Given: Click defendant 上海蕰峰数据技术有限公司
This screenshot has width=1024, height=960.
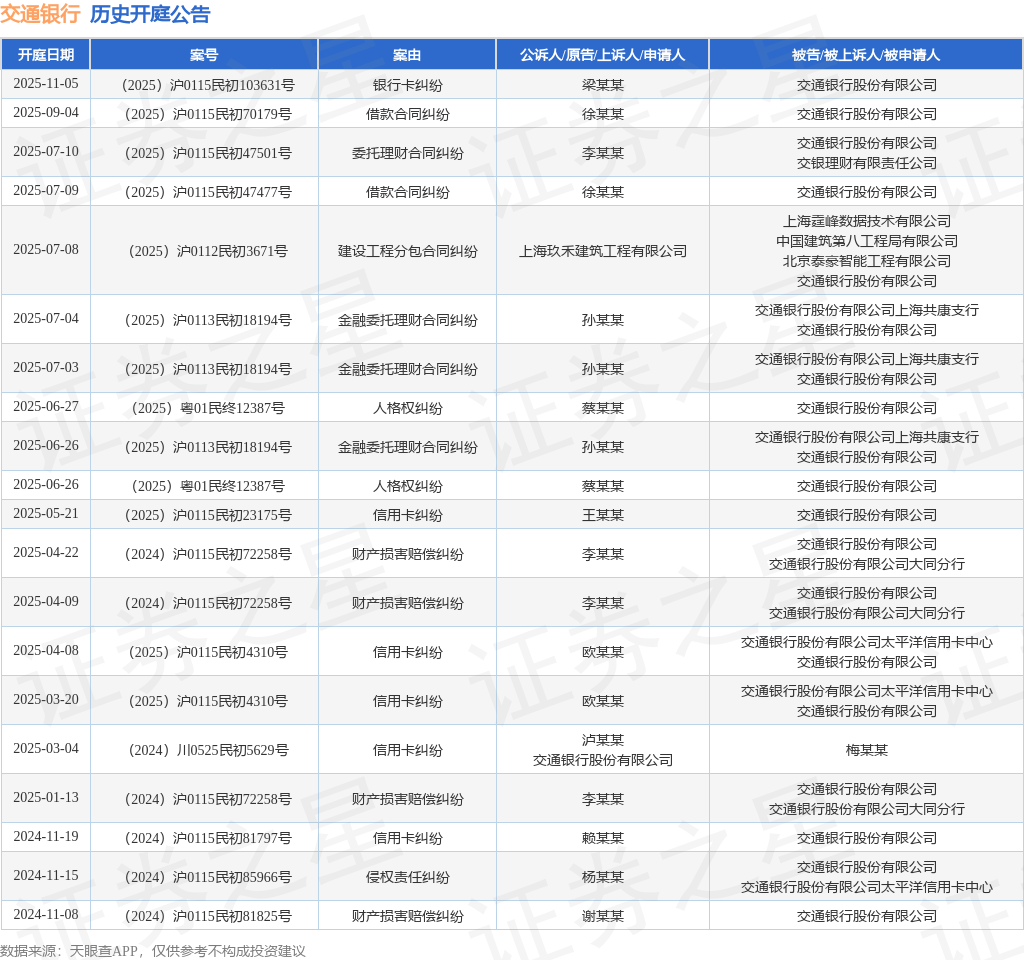Looking at the screenshot, I should click(867, 221).
